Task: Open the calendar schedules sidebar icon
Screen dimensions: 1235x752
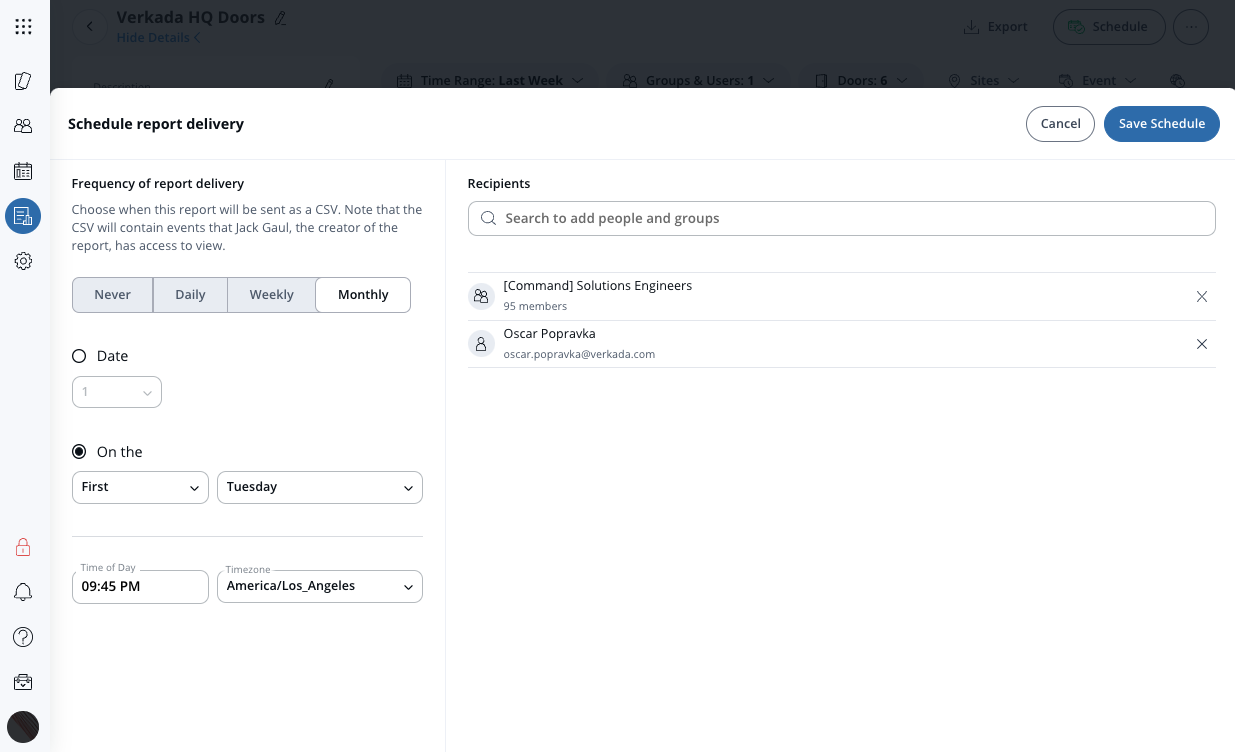Action: point(23,171)
